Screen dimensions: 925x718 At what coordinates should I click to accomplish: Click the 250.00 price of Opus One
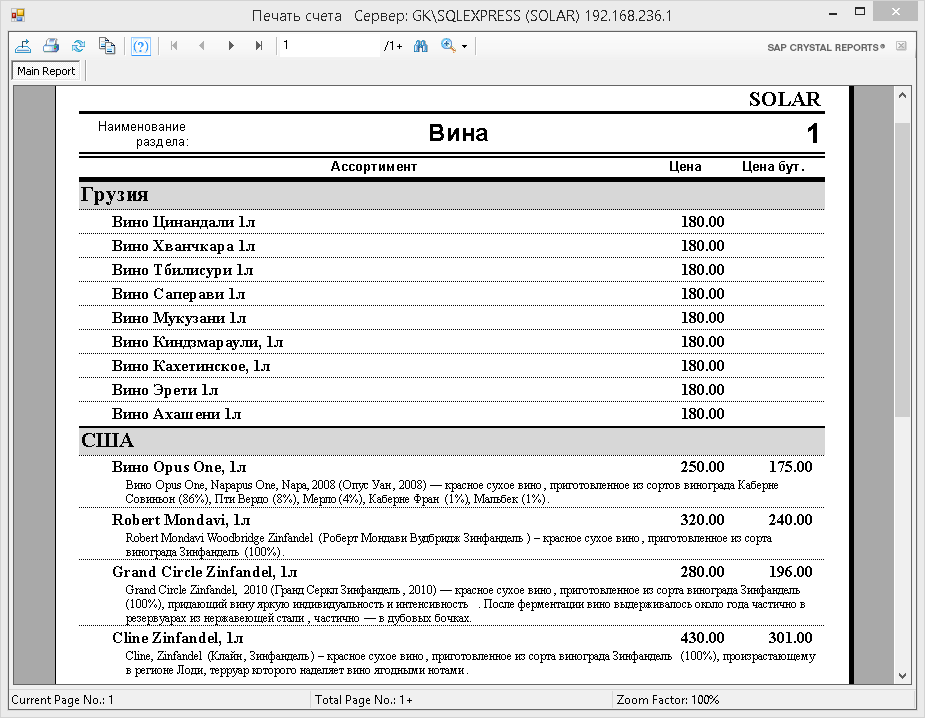[702, 467]
